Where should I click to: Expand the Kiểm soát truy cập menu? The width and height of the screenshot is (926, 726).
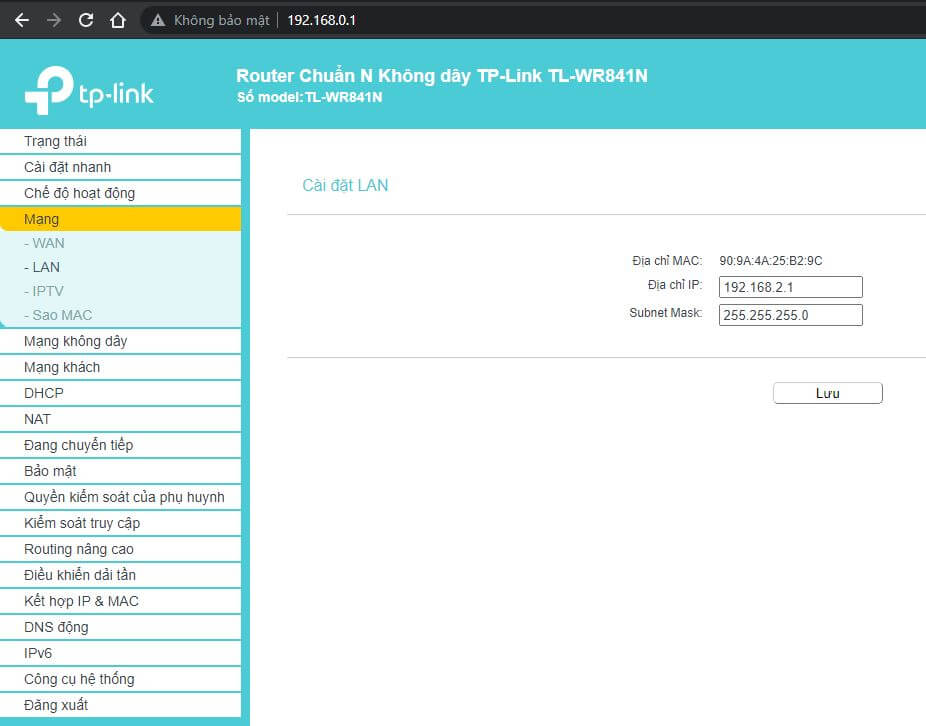tap(120, 523)
